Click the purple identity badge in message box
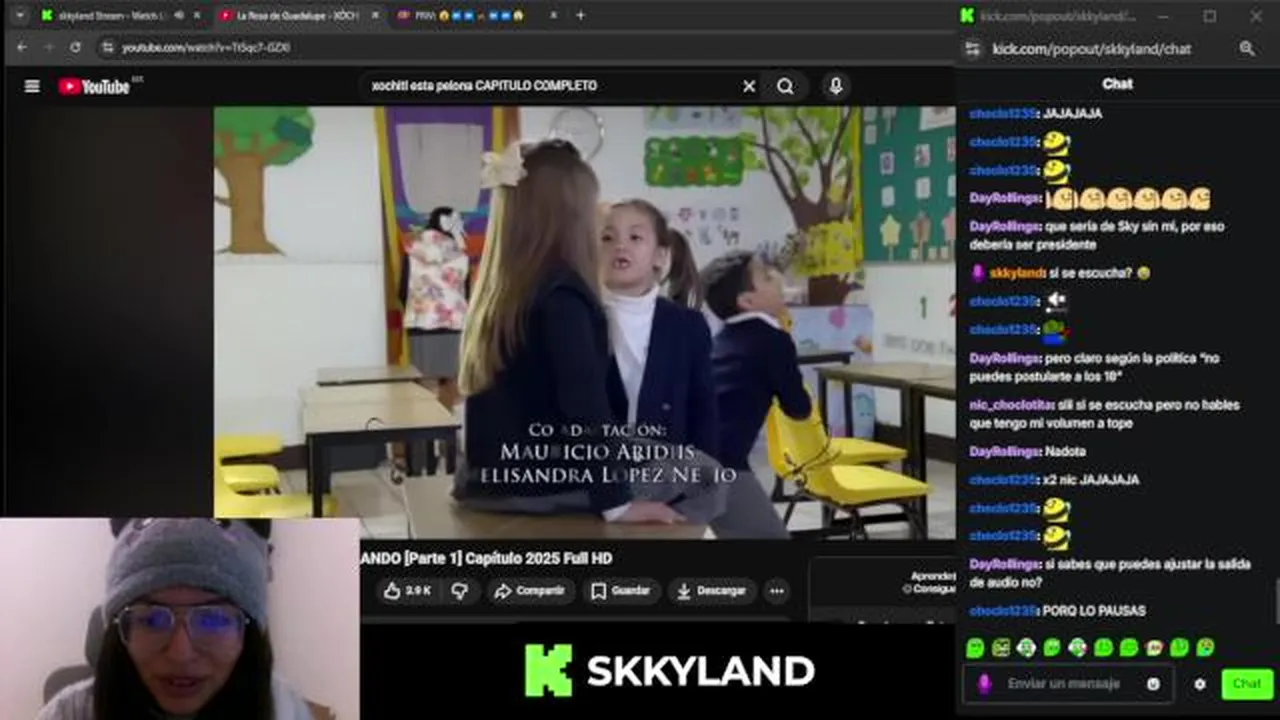Viewport: 1280px width, 720px height. [984, 684]
